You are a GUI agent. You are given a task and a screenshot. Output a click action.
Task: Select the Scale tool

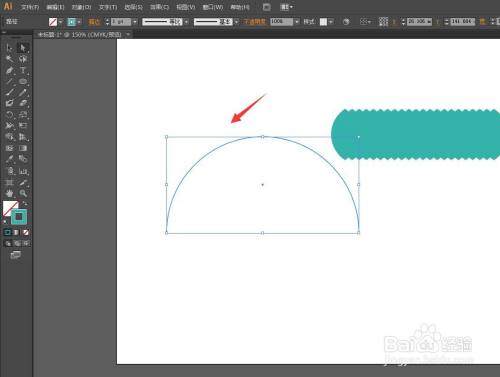coord(23,115)
